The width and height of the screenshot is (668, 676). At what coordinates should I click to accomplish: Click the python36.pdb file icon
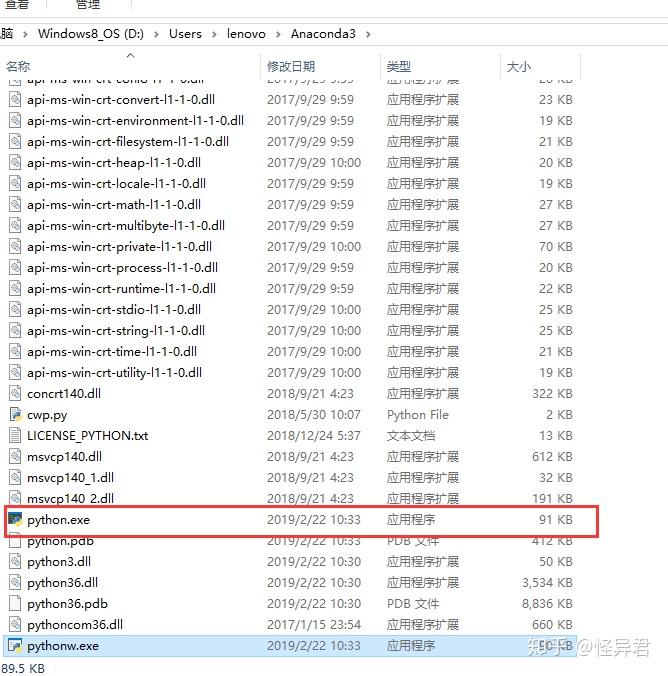tap(15, 604)
